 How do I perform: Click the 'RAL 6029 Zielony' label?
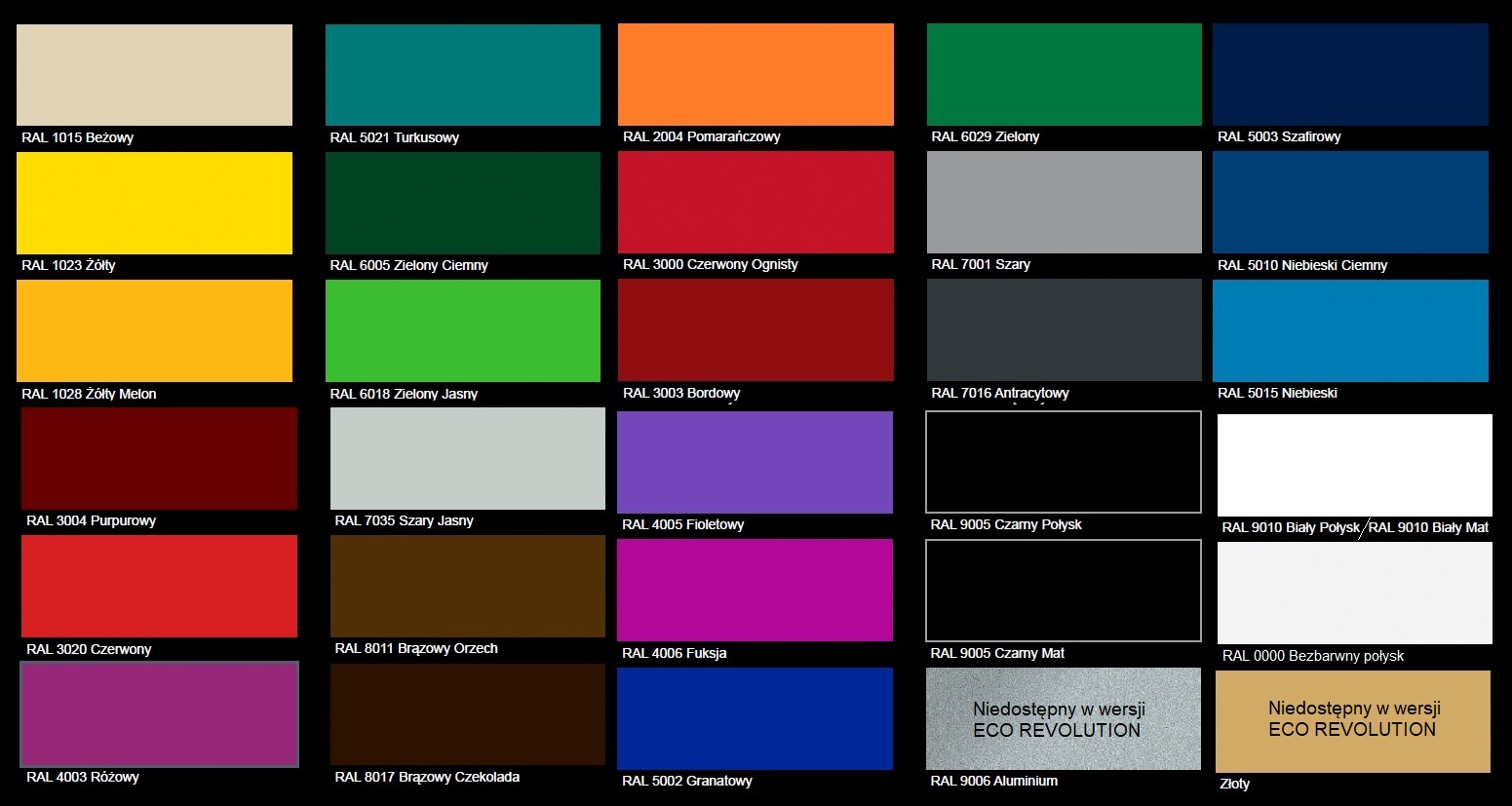(986, 136)
